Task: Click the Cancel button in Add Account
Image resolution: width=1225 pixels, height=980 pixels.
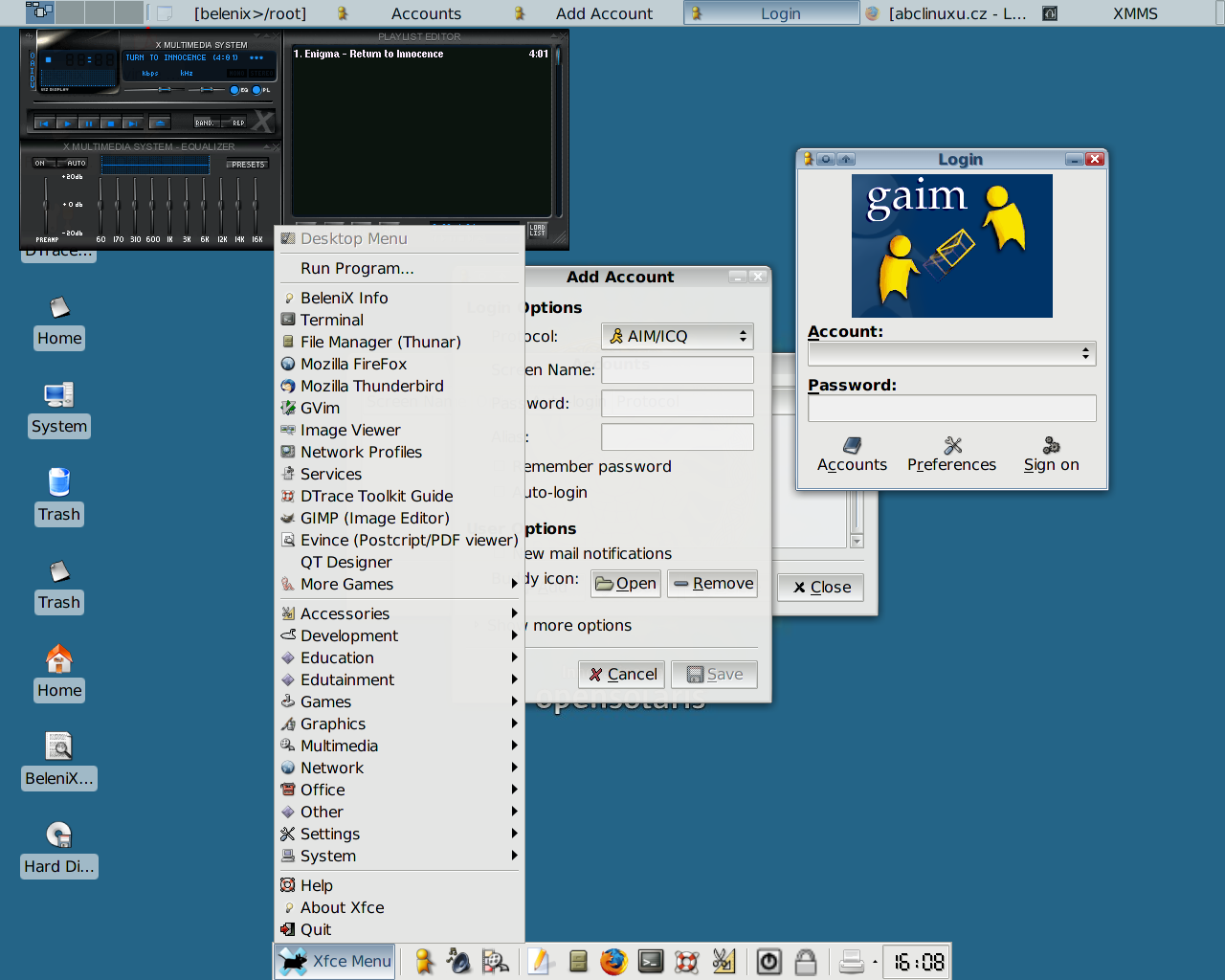Action: pyautogui.click(x=623, y=674)
